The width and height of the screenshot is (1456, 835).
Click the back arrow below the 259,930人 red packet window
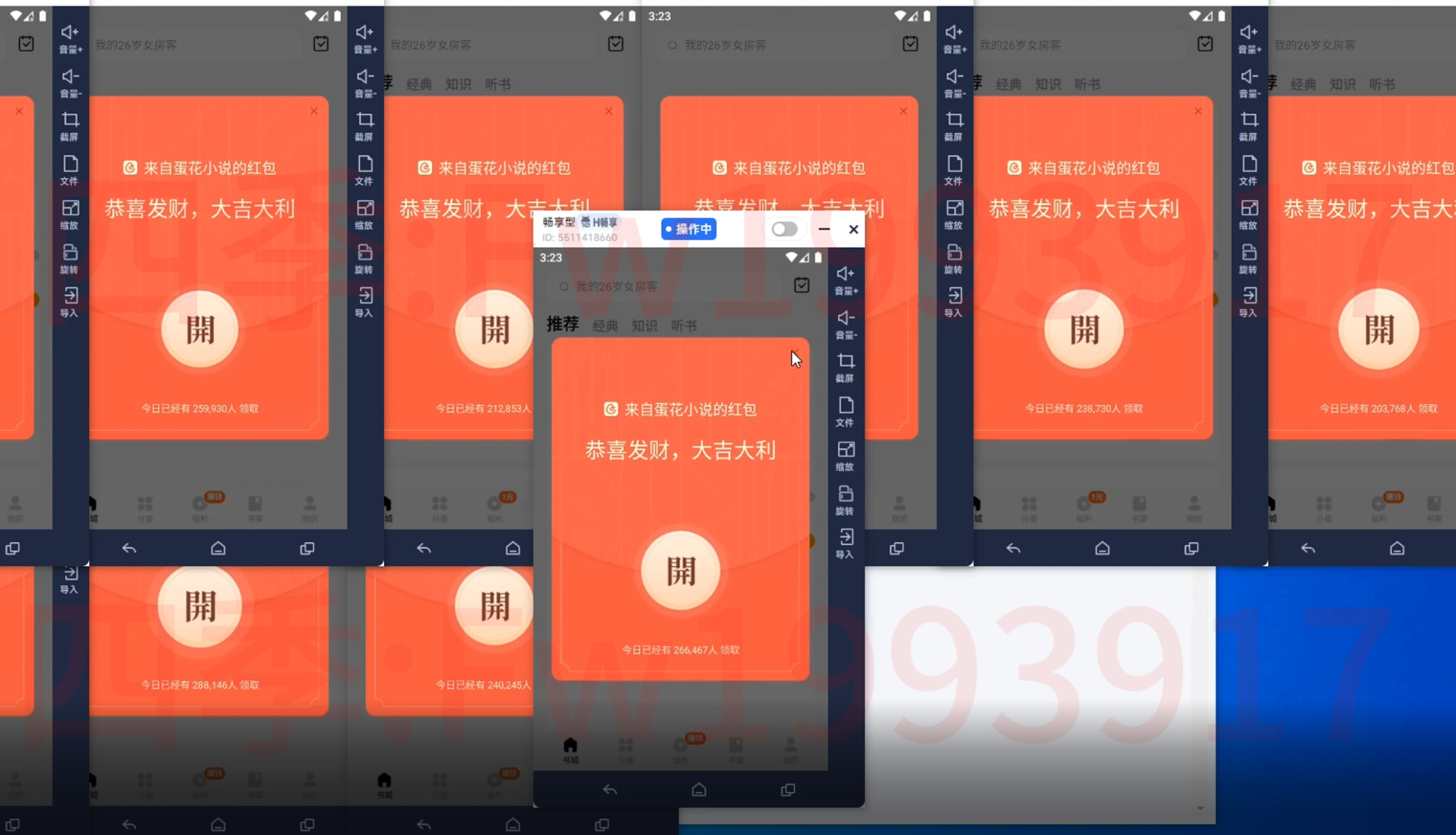click(x=129, y=548)
